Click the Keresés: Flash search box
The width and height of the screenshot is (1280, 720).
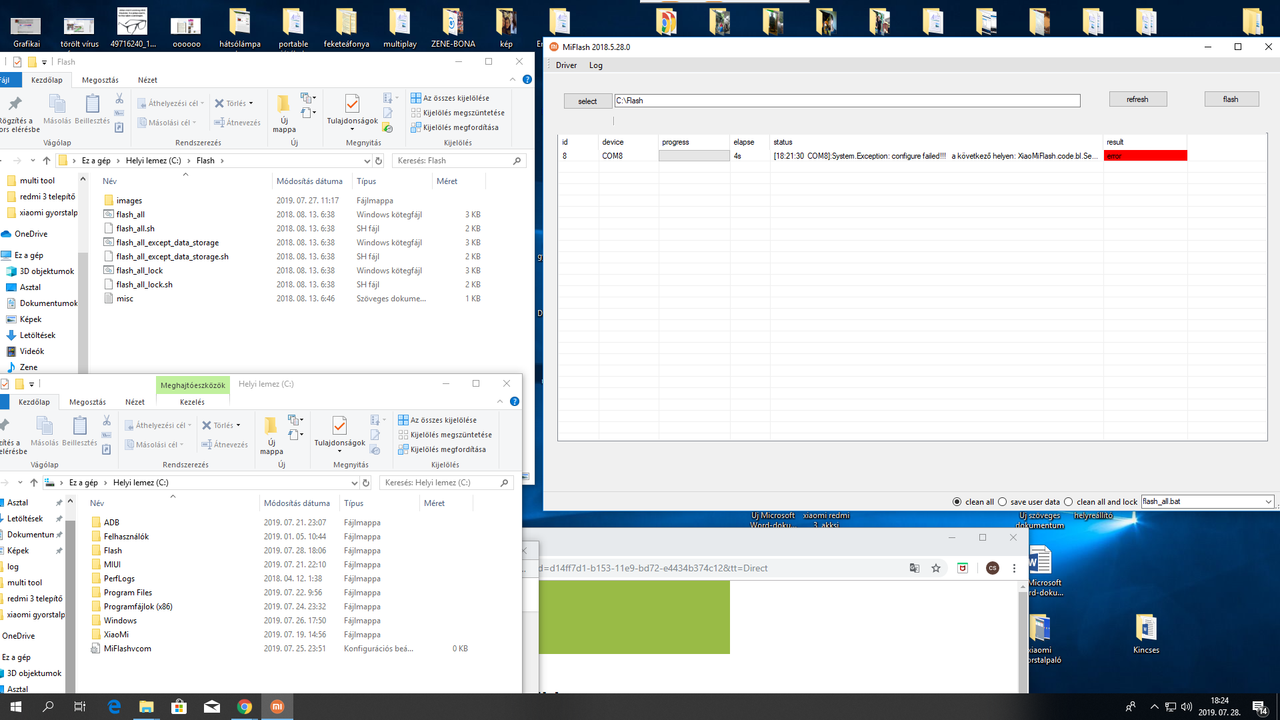coord(458,160)
